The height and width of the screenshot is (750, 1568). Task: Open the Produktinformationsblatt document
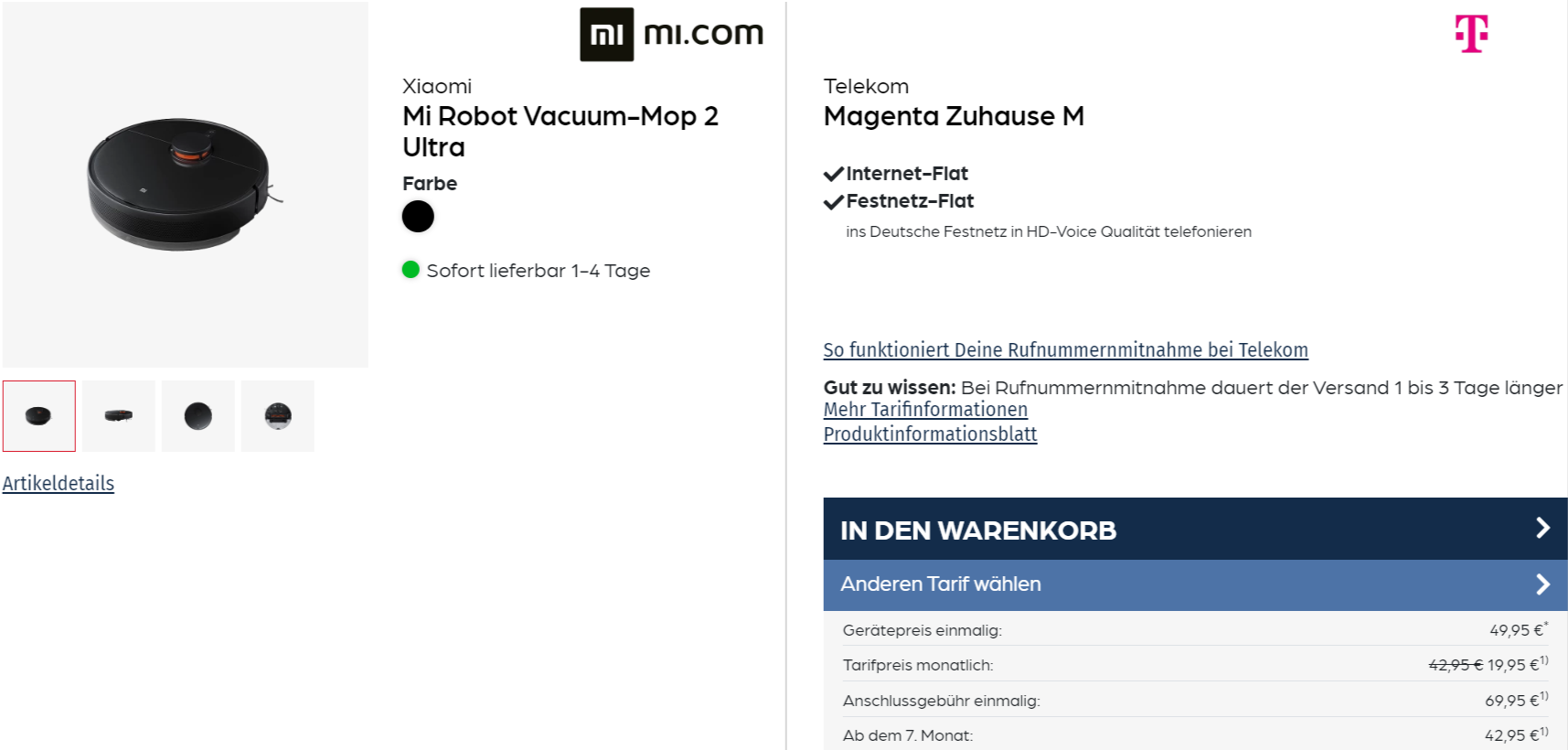(x=930, y=434)
